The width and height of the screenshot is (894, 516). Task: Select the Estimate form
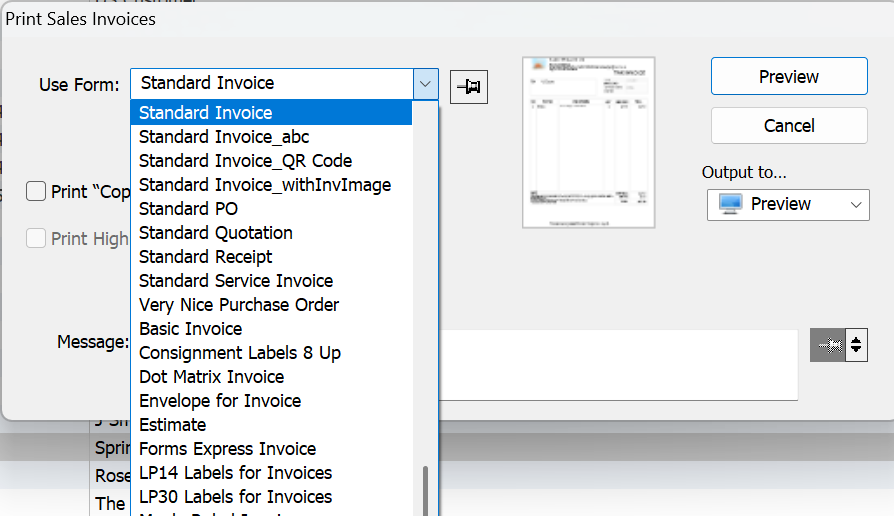tap(271, 425)
